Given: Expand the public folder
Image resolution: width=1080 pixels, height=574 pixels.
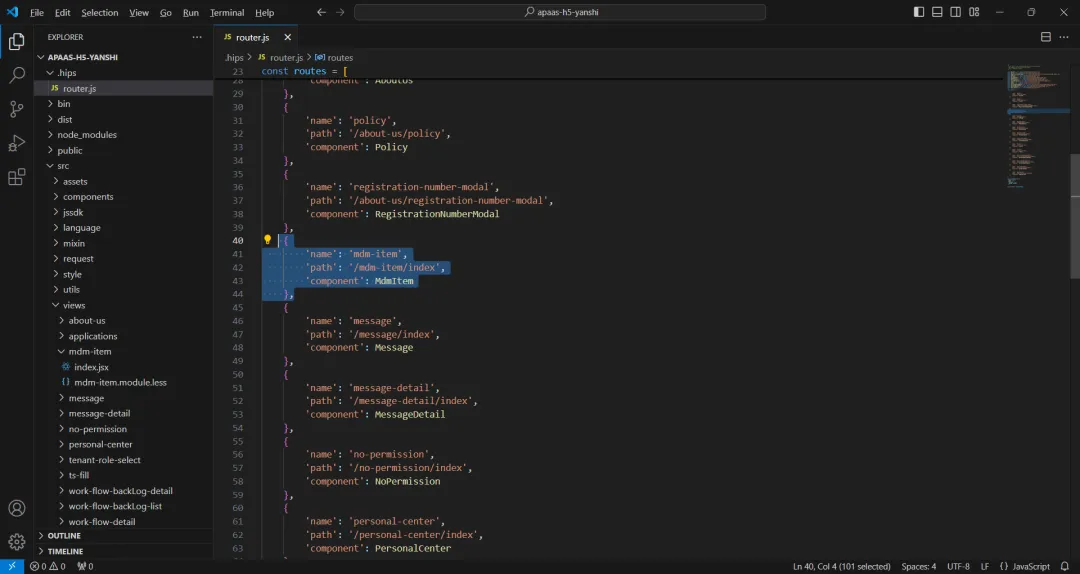Looking at the screenshot, I should click(123, 150).
